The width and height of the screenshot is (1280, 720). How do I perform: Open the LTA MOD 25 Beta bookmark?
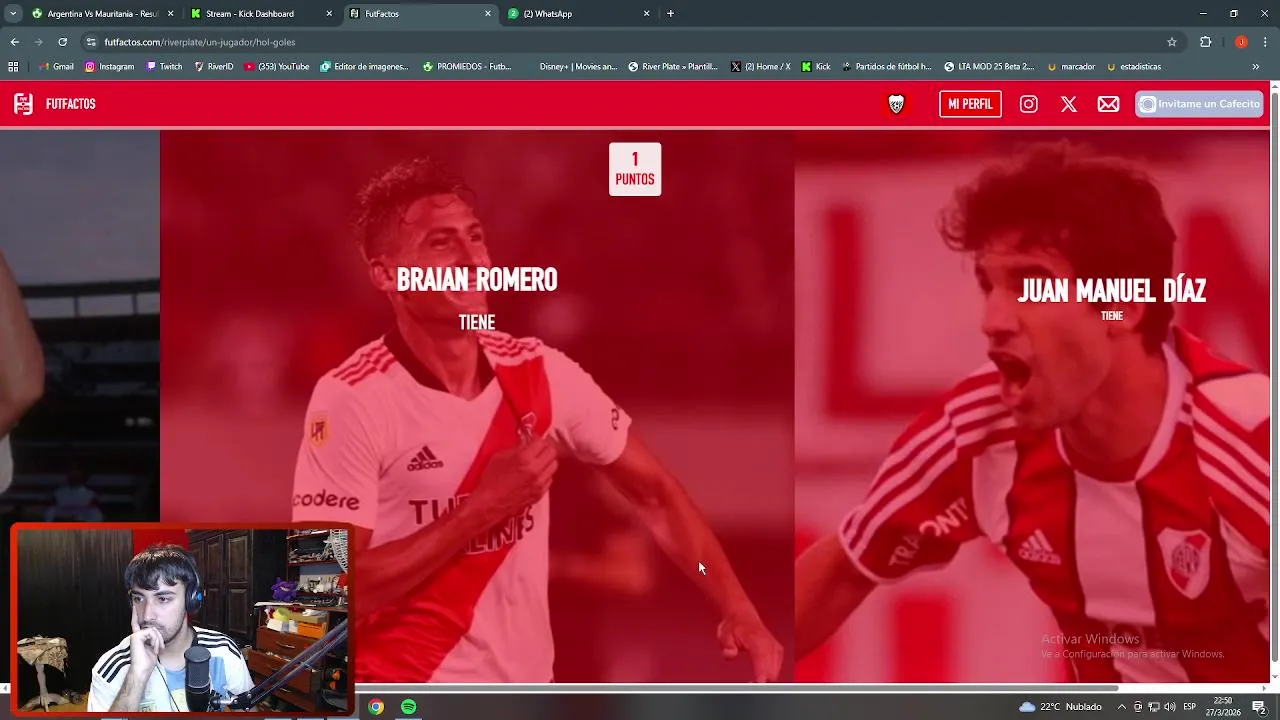pyautogui.click(x=989, y=67)
